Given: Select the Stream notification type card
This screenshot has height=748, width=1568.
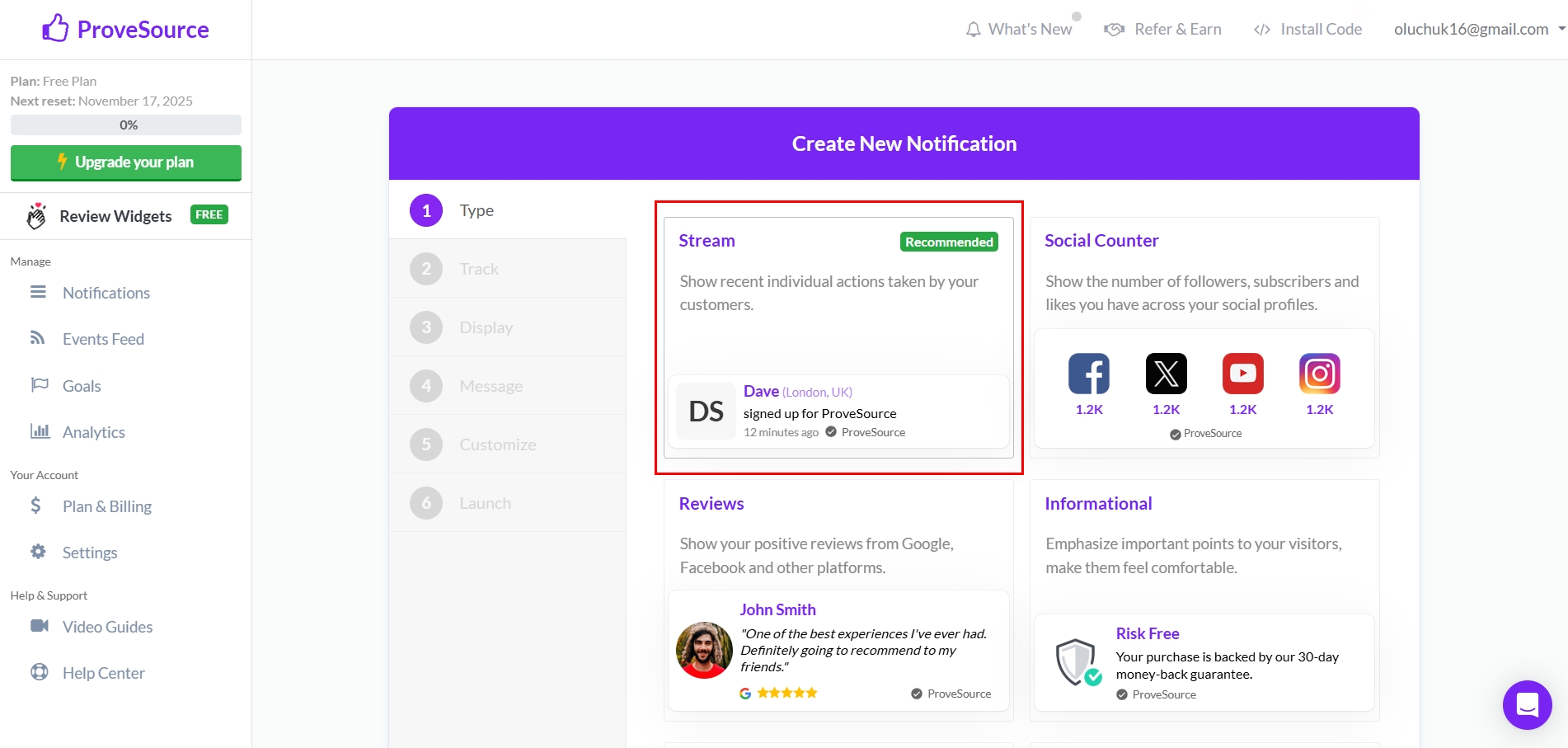Looking at the screenshot, I should [838, 338].
